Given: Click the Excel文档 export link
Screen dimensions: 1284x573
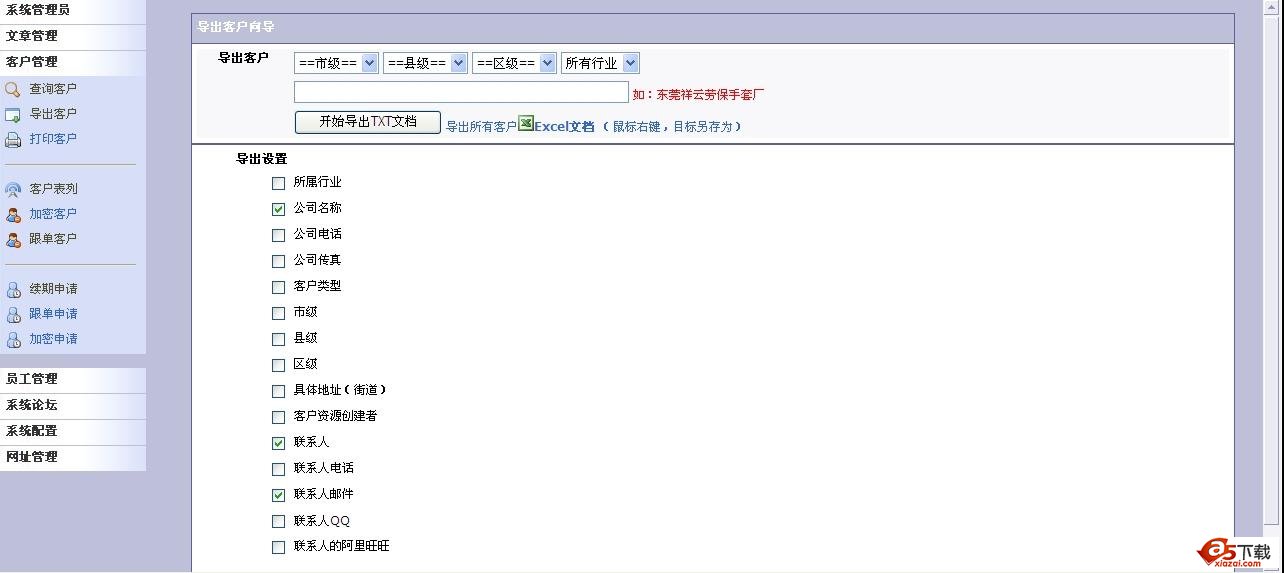Looking at the screenshot, I should pos(564,127).
